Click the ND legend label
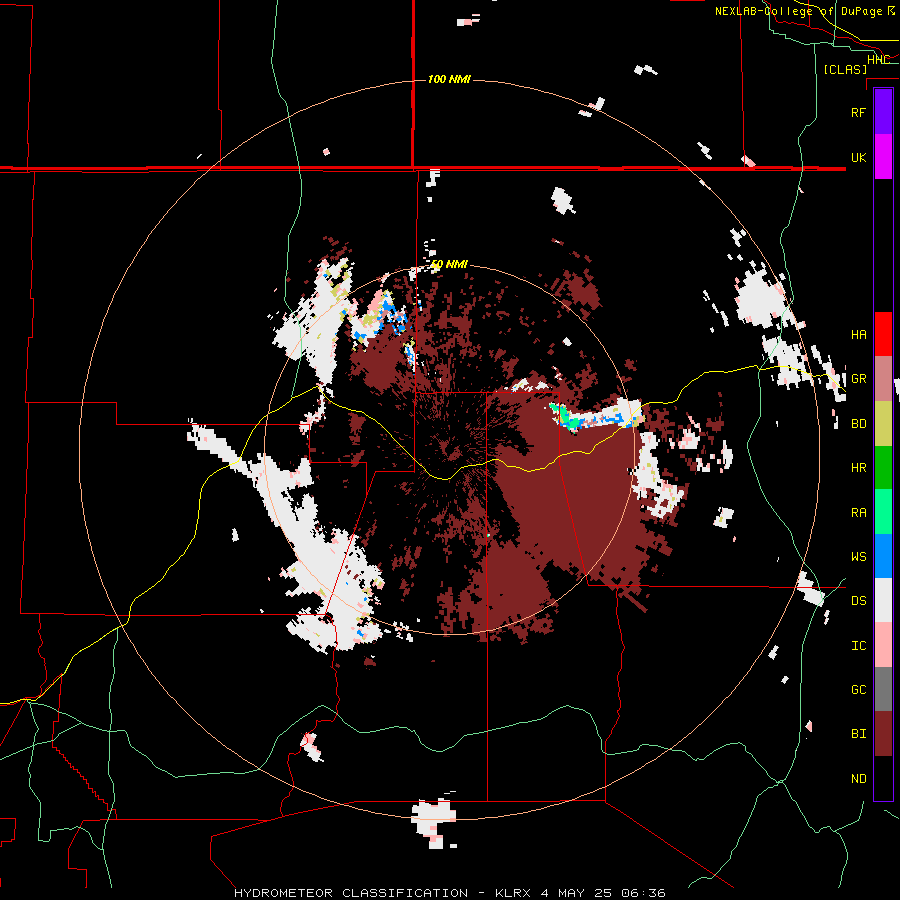900x900 pixels. coord(858,779)
